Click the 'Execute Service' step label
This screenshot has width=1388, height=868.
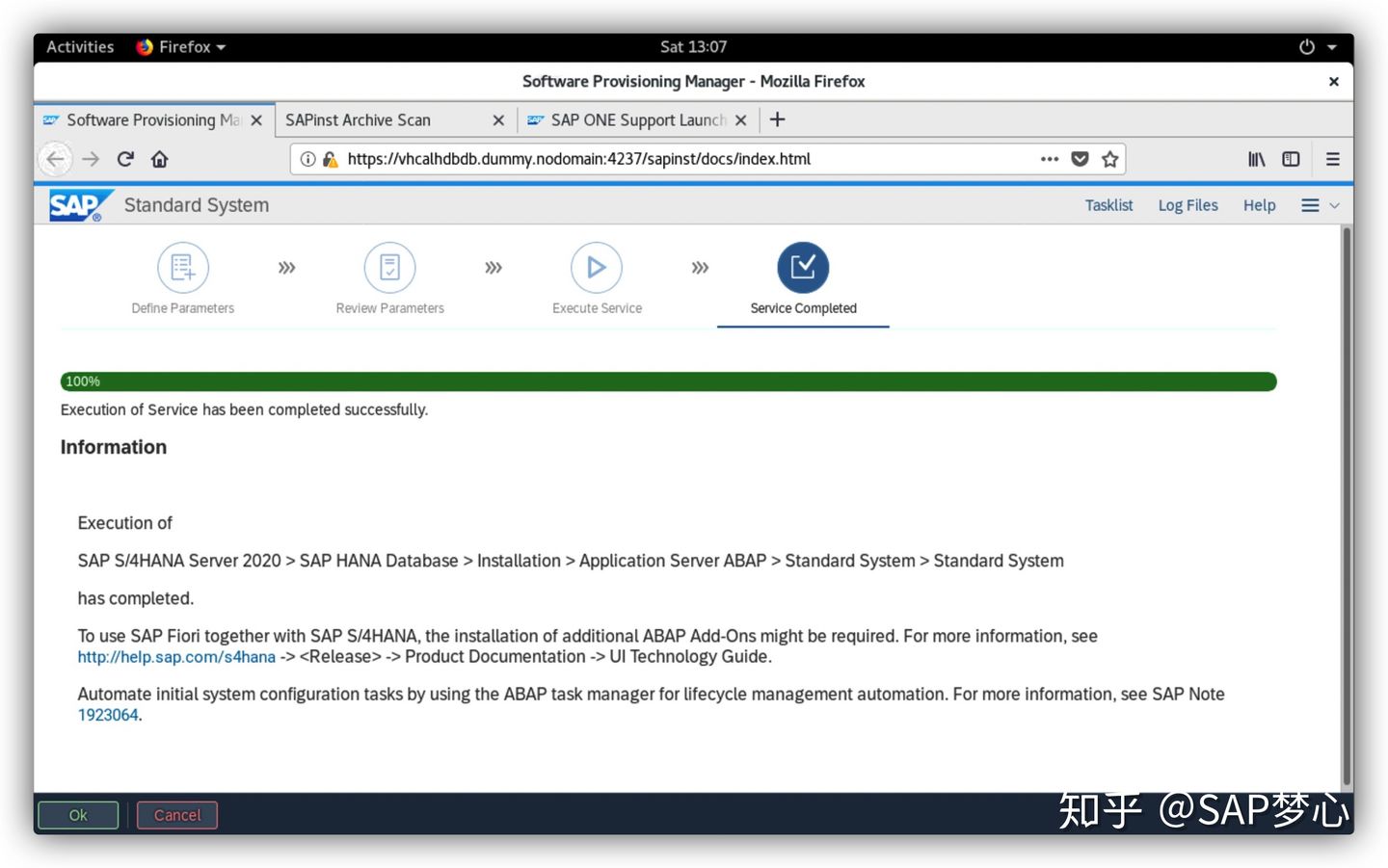tap(597, 308)
